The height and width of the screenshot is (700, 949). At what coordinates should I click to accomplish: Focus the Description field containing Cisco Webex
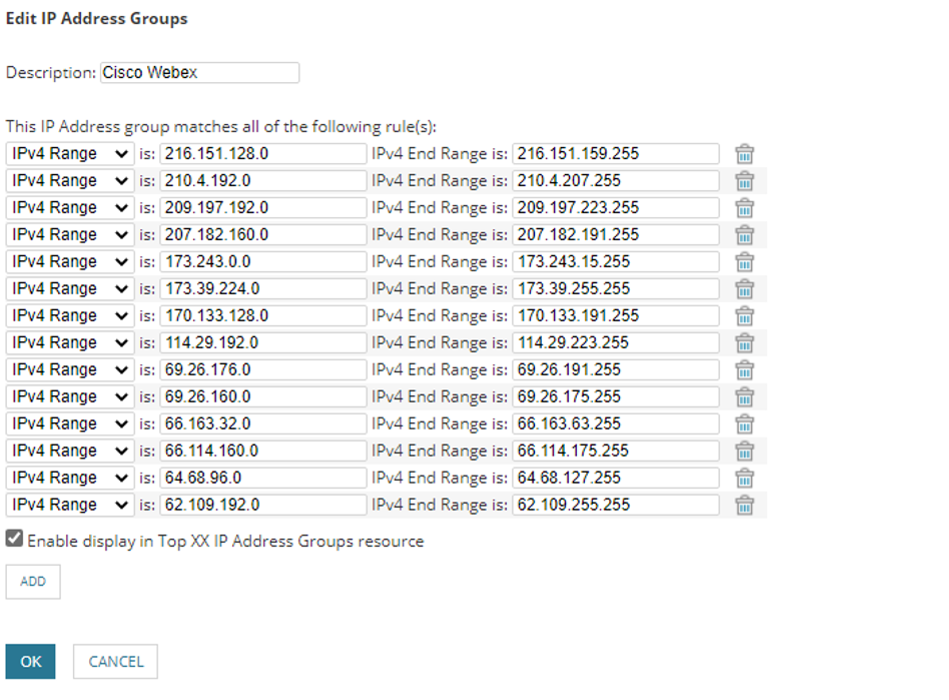click(x=200, y=73)
